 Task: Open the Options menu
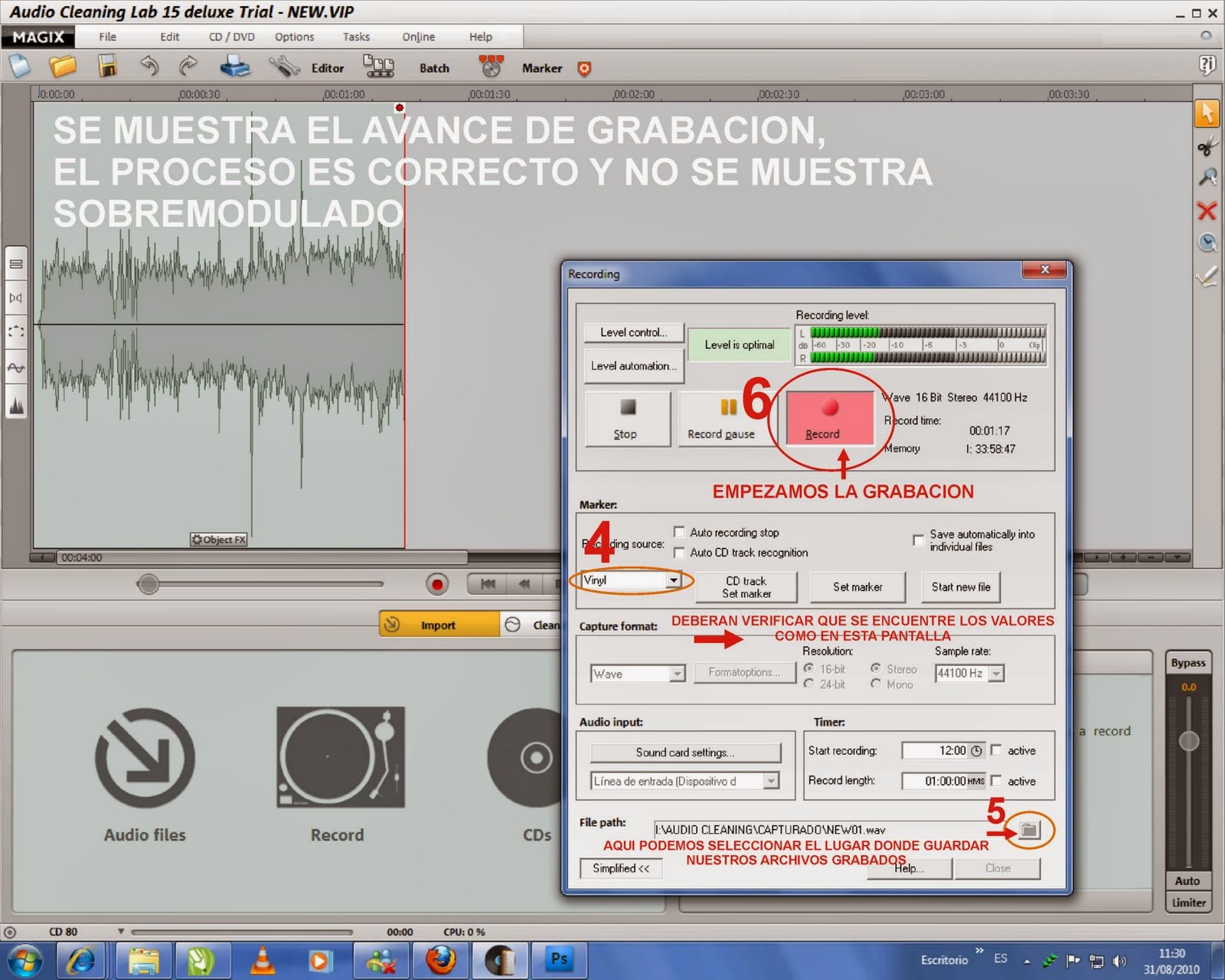click(295, 37)
